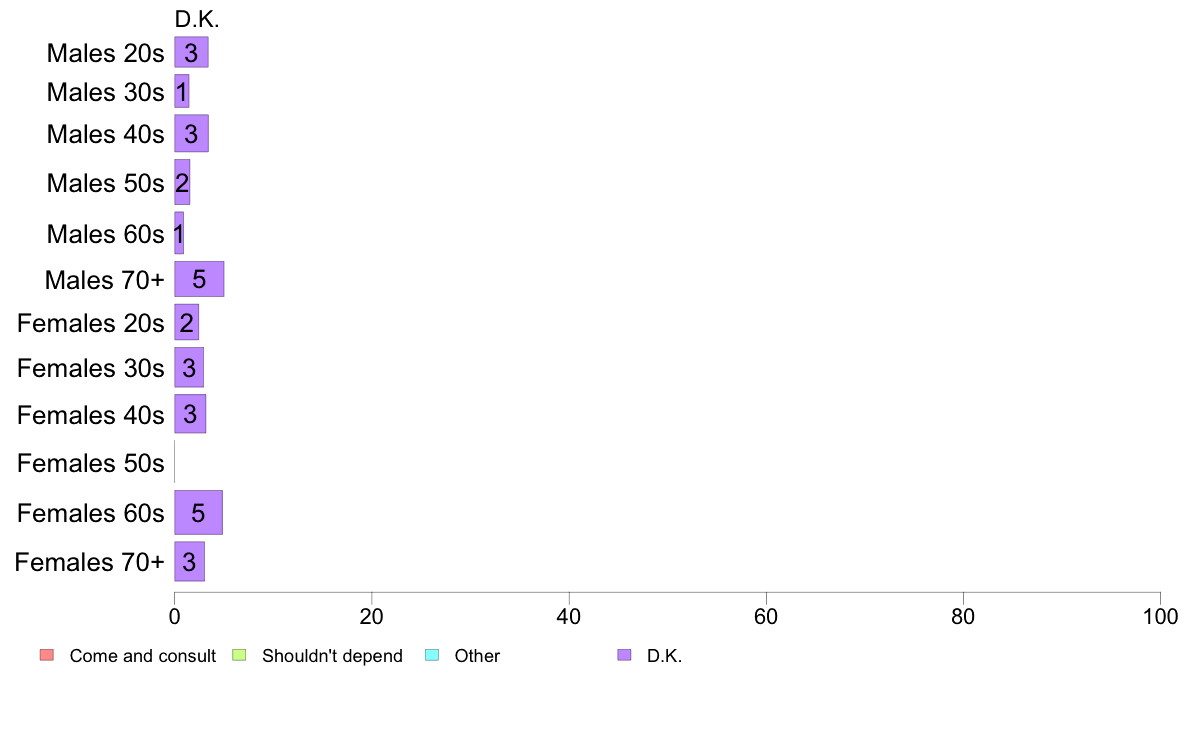Click the Shouldn't depend legend label

click(x=333, y=656)
